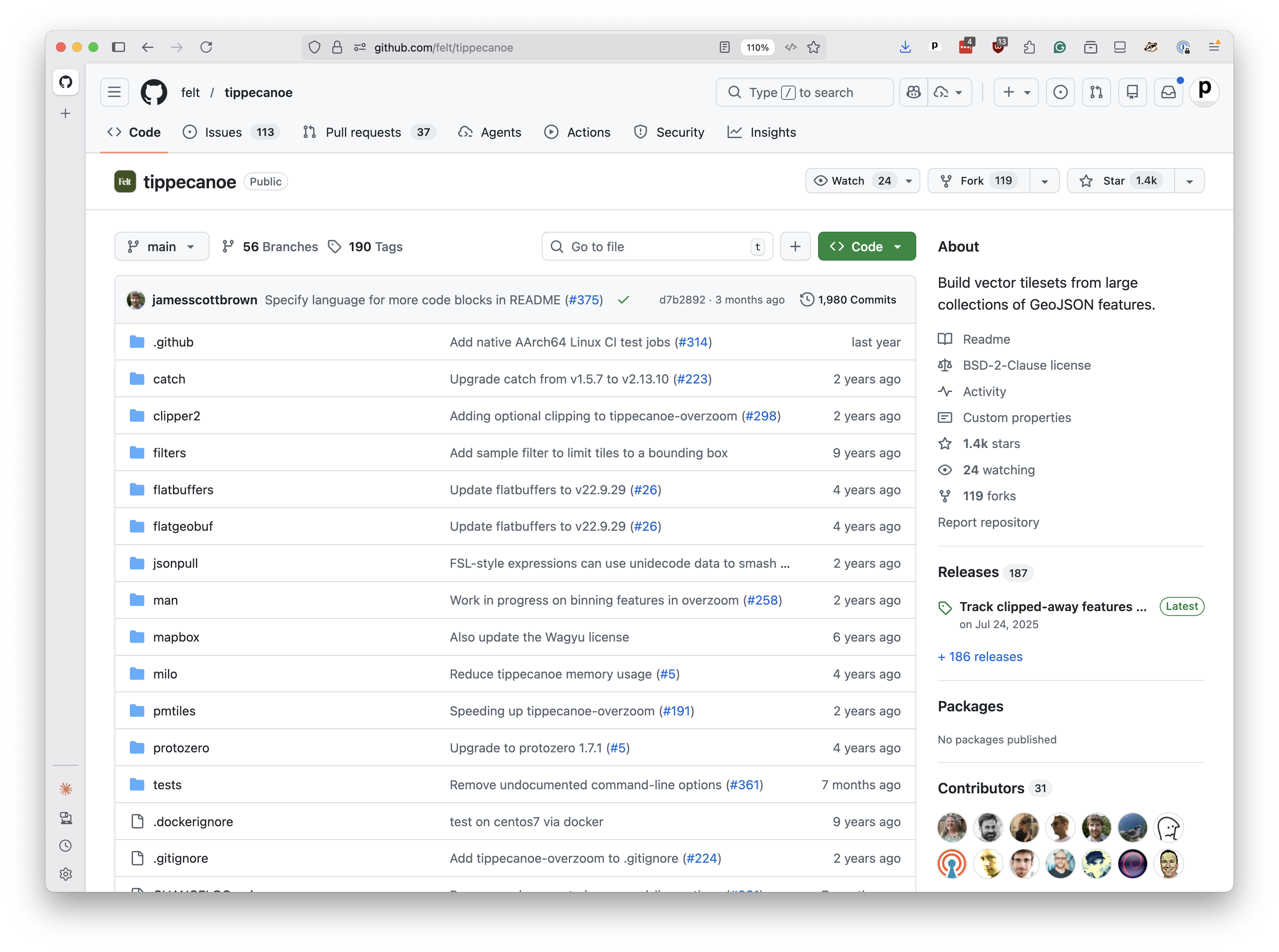Click the GitHub Octocat home logo
1279x952 pixels.
(154, 92)
